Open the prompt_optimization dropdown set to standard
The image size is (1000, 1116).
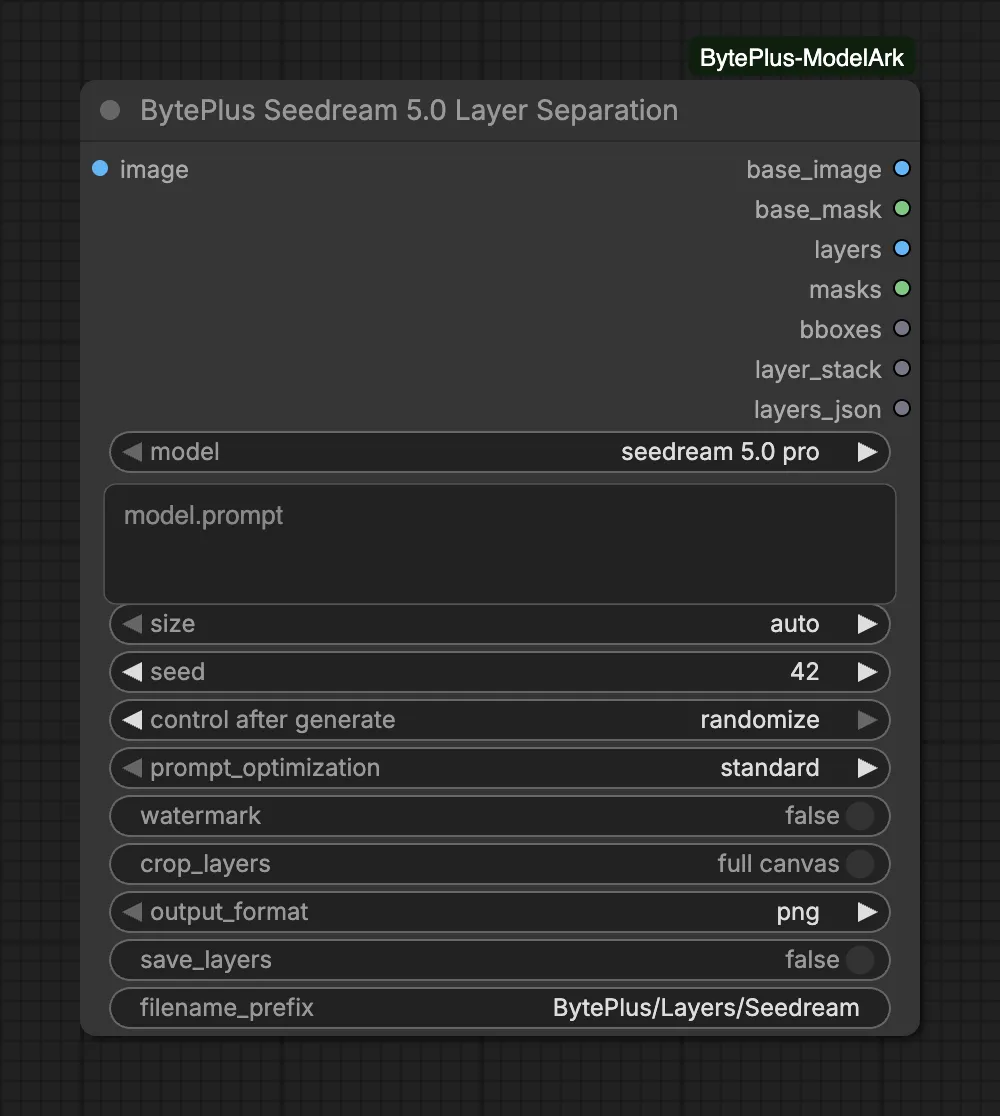tap(500, 768)
